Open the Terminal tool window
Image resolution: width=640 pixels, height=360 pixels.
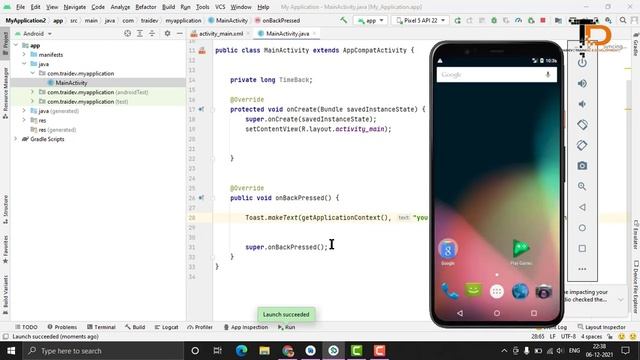(101, 327)
